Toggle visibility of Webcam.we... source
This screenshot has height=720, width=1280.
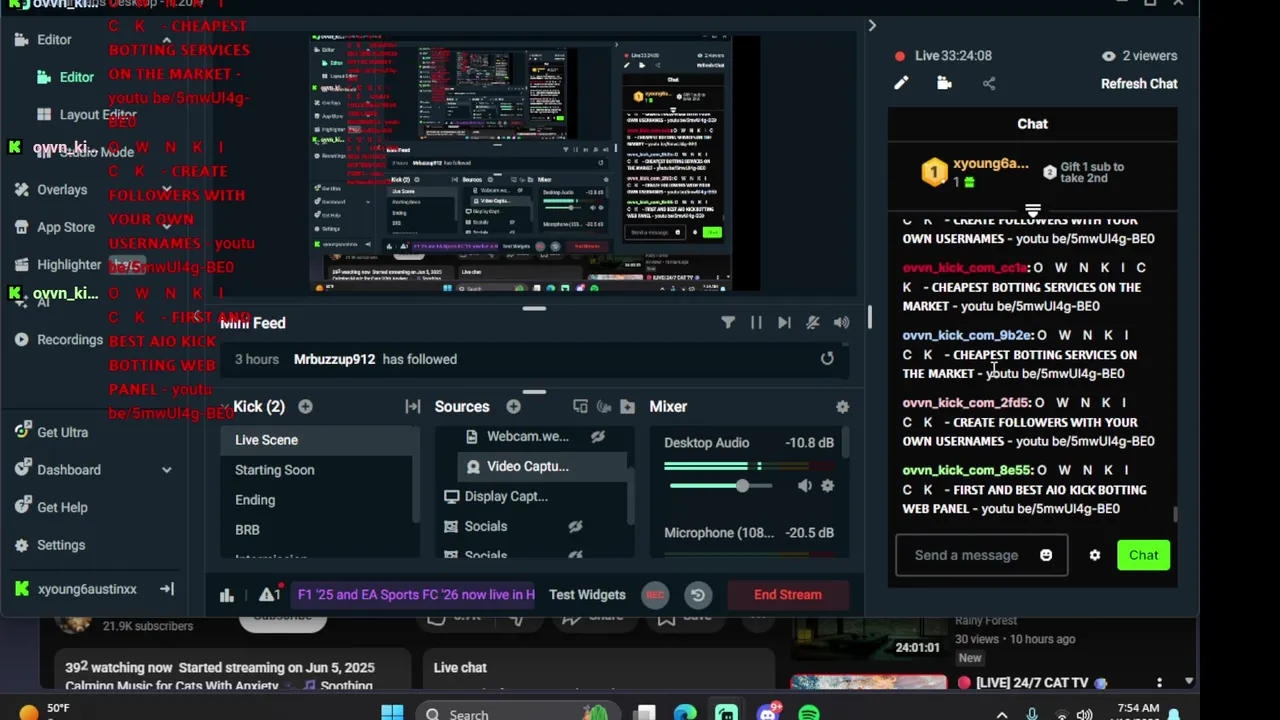point(597,436)
